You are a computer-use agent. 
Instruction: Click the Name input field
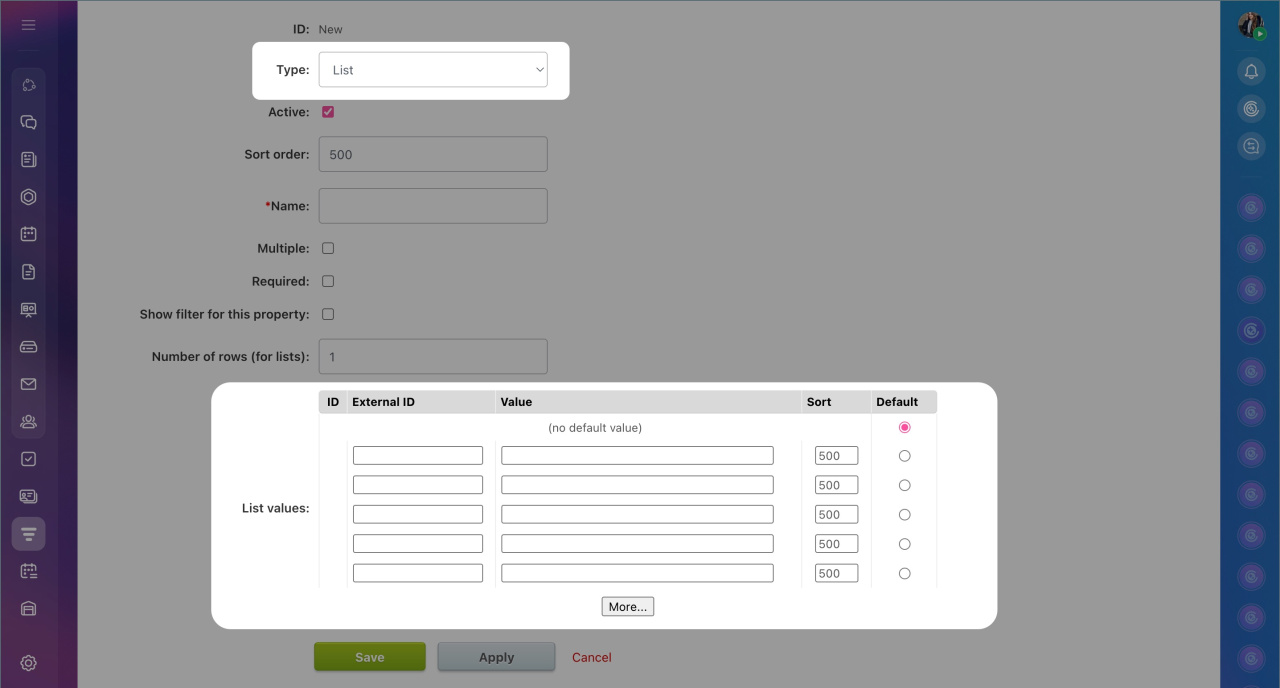432,206
